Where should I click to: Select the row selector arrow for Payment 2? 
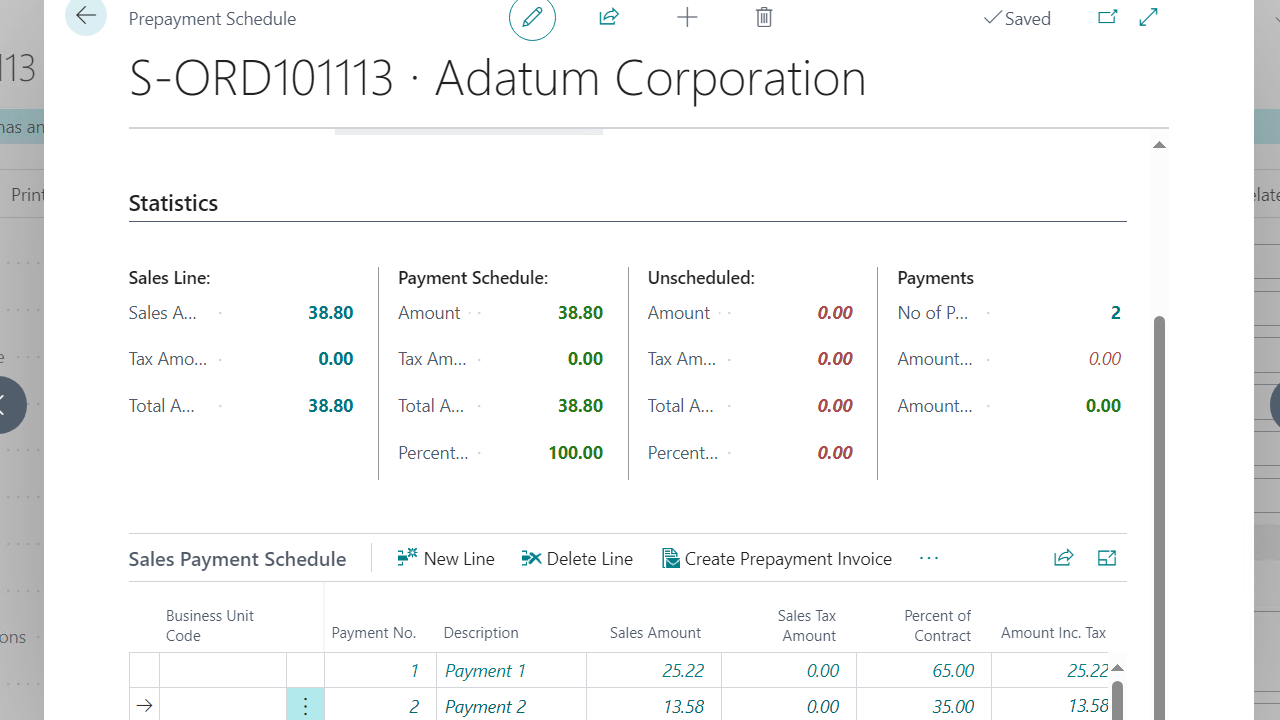click(144, 705)
